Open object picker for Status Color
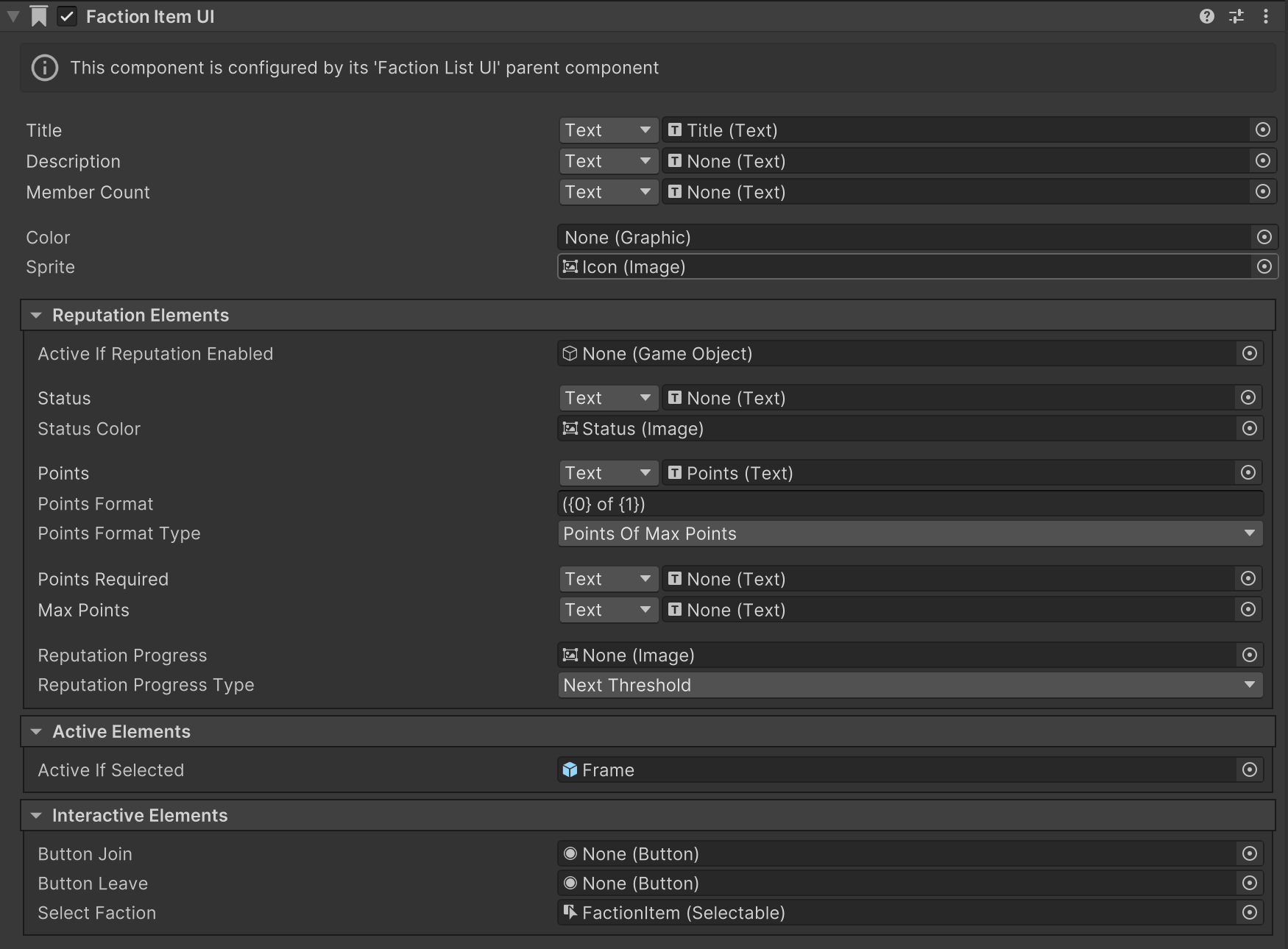Screen dimensions: 1288x949 (x=1249, y=429)
